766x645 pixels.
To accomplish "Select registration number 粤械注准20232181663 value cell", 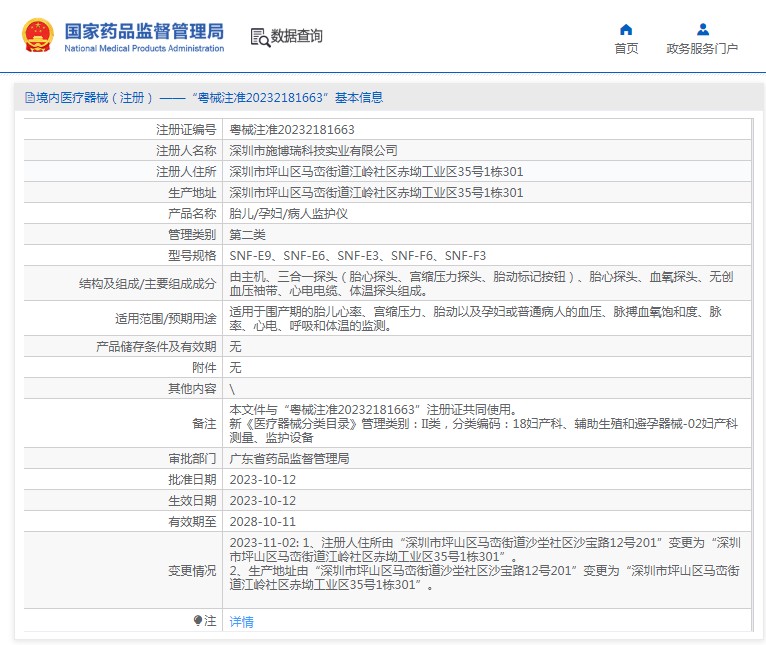I will (x=487, y=129).
